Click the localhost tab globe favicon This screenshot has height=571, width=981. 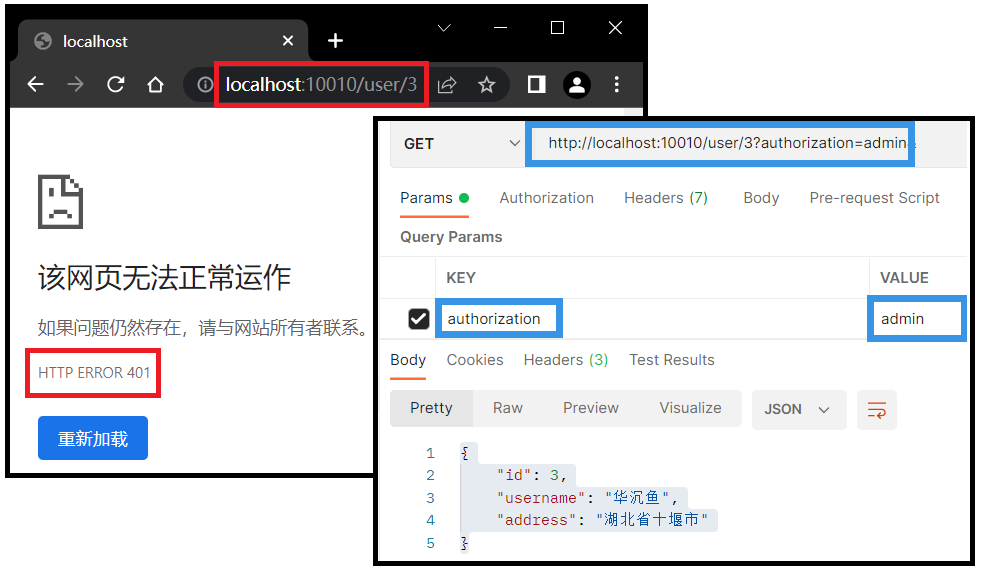pyautogui.click(x=43, y=41)
